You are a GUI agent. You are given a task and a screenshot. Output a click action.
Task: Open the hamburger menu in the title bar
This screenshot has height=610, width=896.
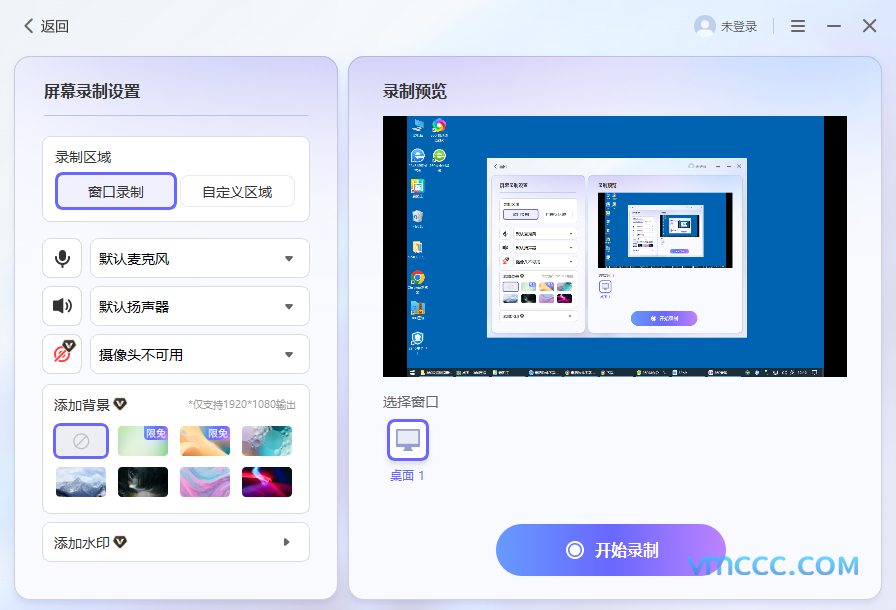point(798,27)
